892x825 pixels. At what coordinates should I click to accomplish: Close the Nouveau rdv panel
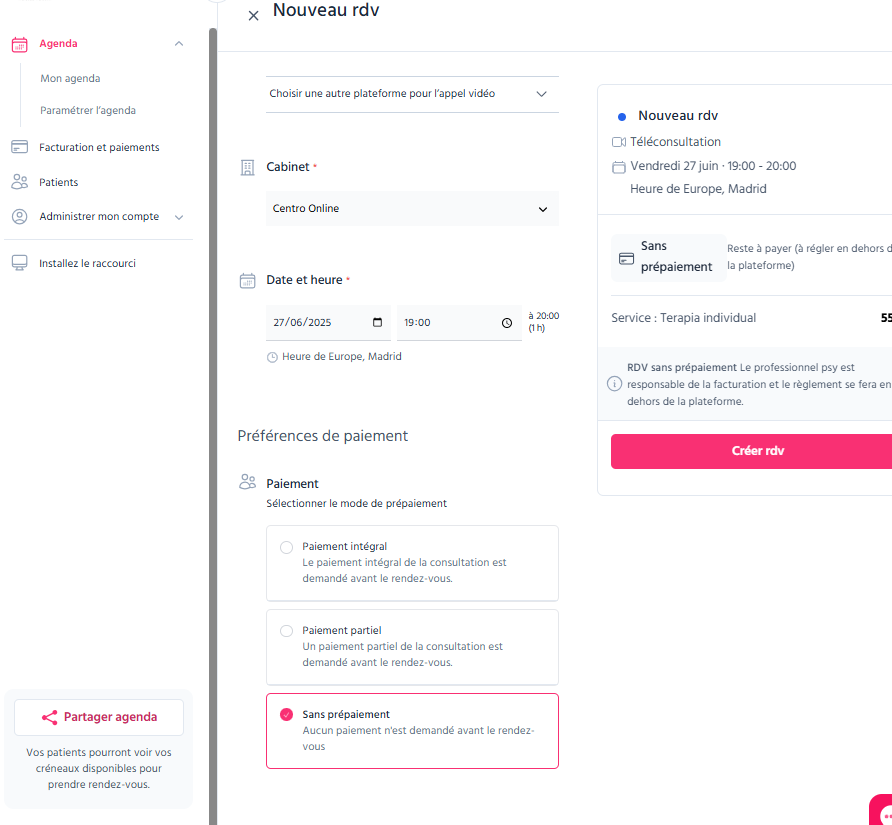(254, 16)
